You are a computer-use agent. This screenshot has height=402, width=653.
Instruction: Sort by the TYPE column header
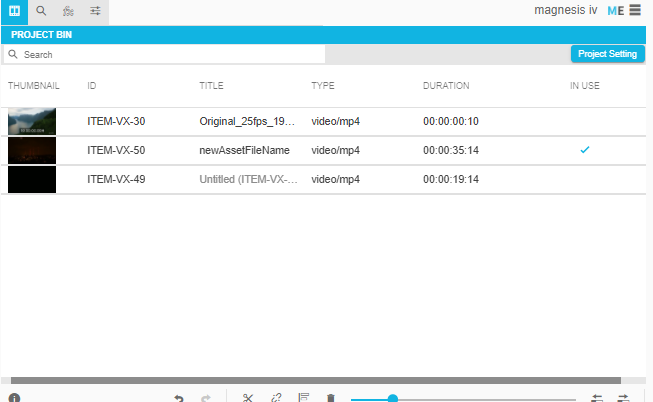pos(323,86)
